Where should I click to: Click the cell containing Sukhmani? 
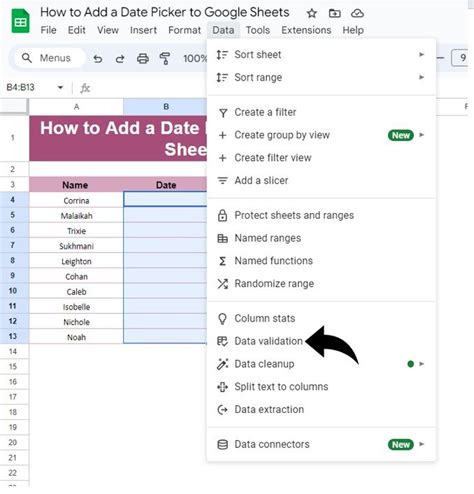click(x=76, y=246)
